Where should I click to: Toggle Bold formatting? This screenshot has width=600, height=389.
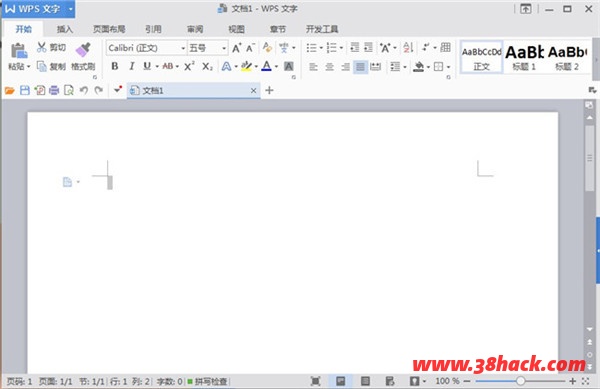tap(114, 67)
